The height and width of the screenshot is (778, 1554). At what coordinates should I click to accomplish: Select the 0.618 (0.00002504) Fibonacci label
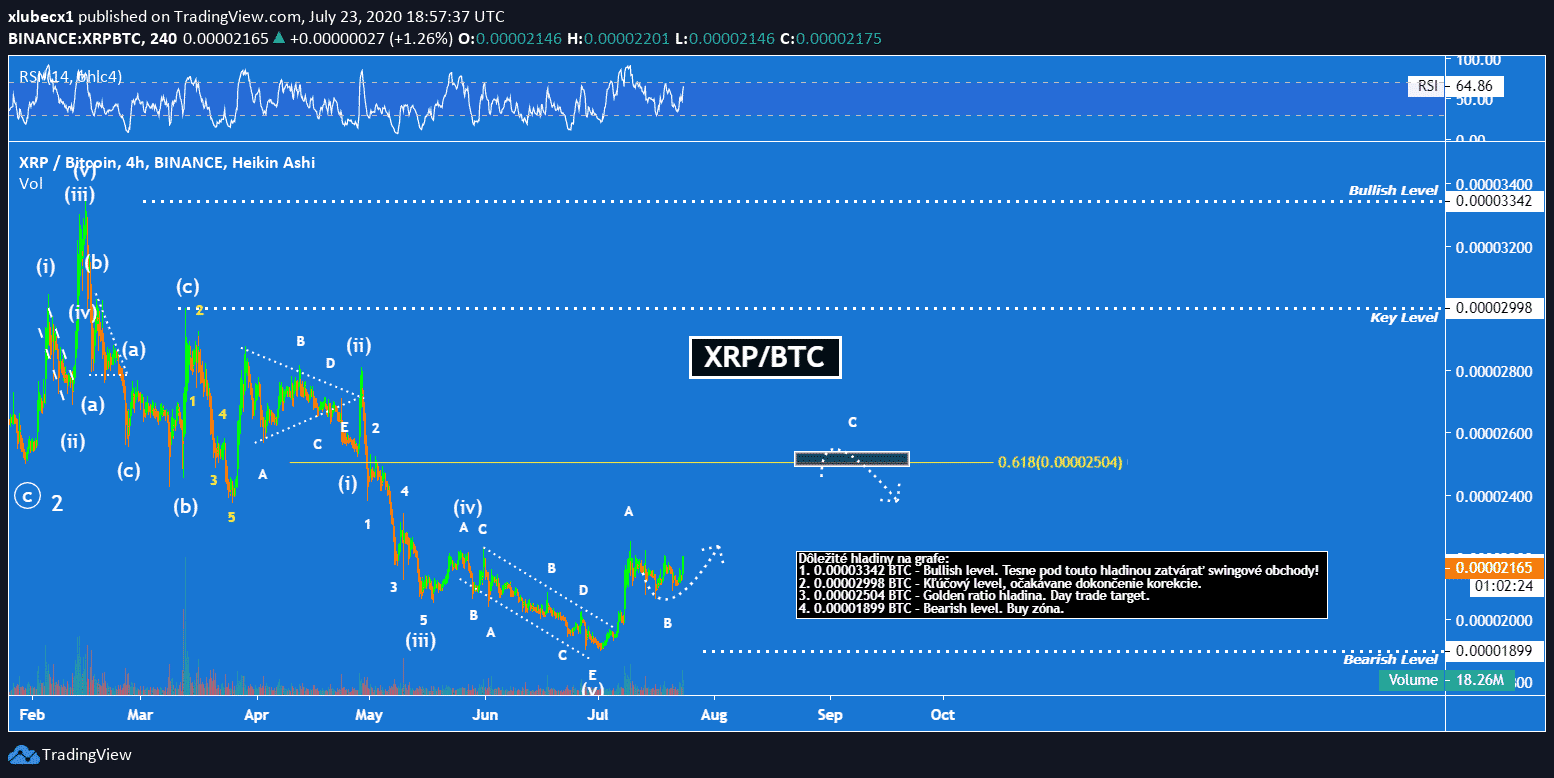pyautogui.click(x=1060, y=463)
